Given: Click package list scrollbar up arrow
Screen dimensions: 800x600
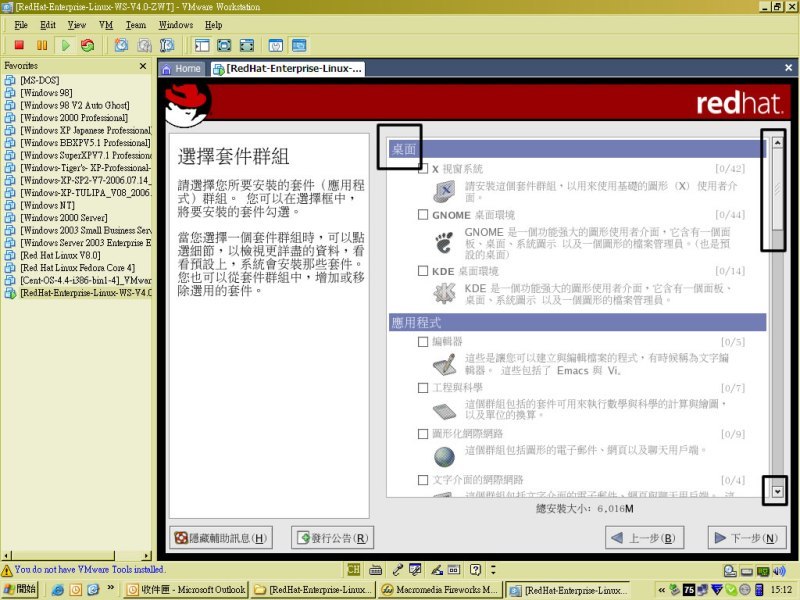Looking at the screenshot, I should tap(777, 143).
